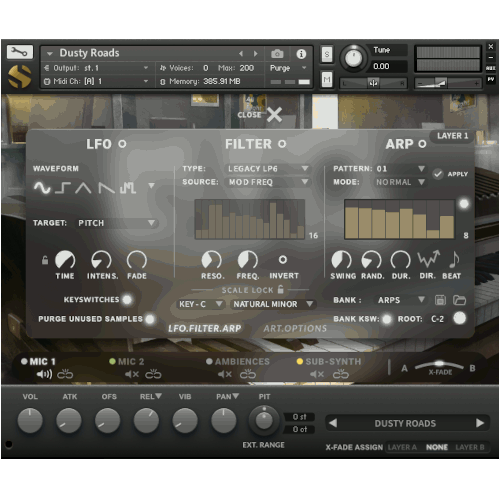Open the instrument info icon
Image resolution: width=500 pixels, height=500 pixels.
pyautogui.click(x=301, y=54)
